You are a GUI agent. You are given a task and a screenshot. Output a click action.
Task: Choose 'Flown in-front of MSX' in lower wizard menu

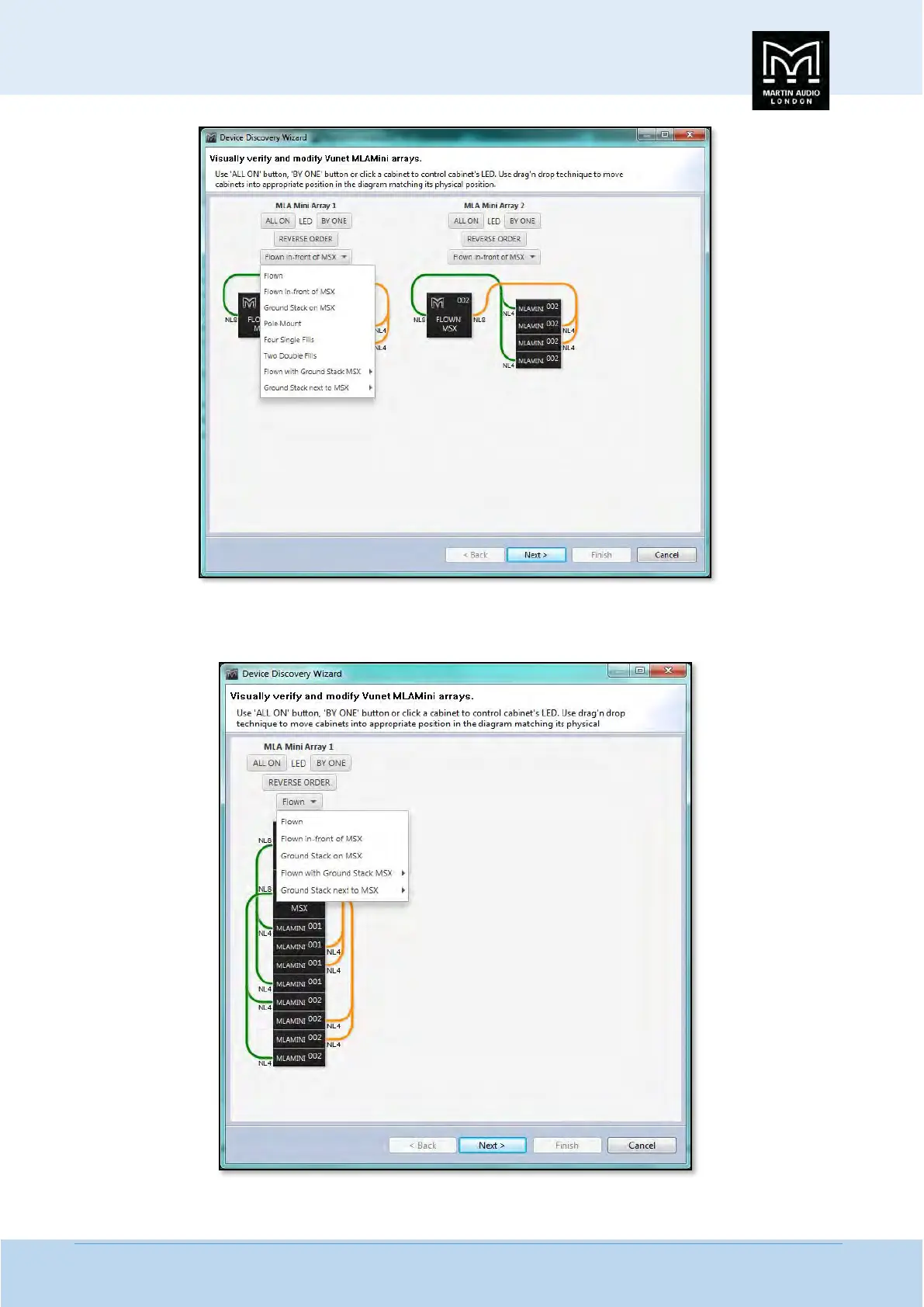(x=342, y=839)
